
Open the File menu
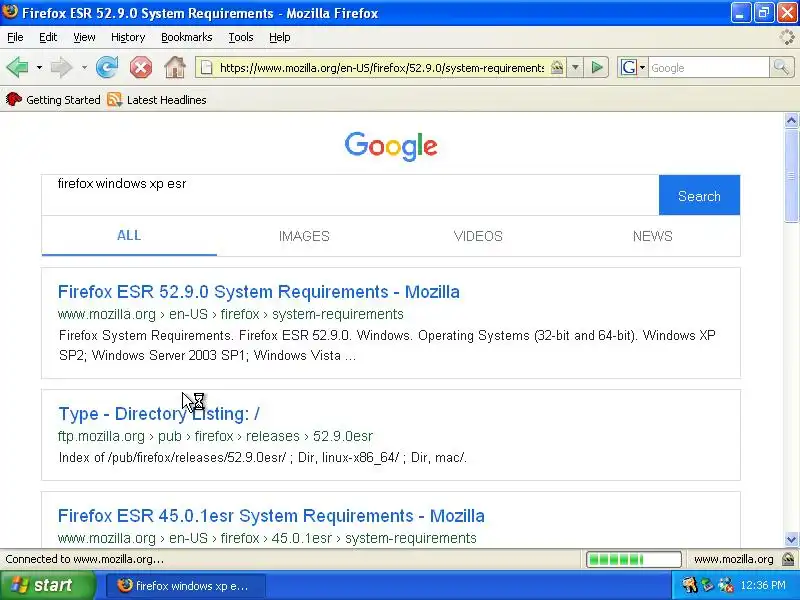[15, 37]
